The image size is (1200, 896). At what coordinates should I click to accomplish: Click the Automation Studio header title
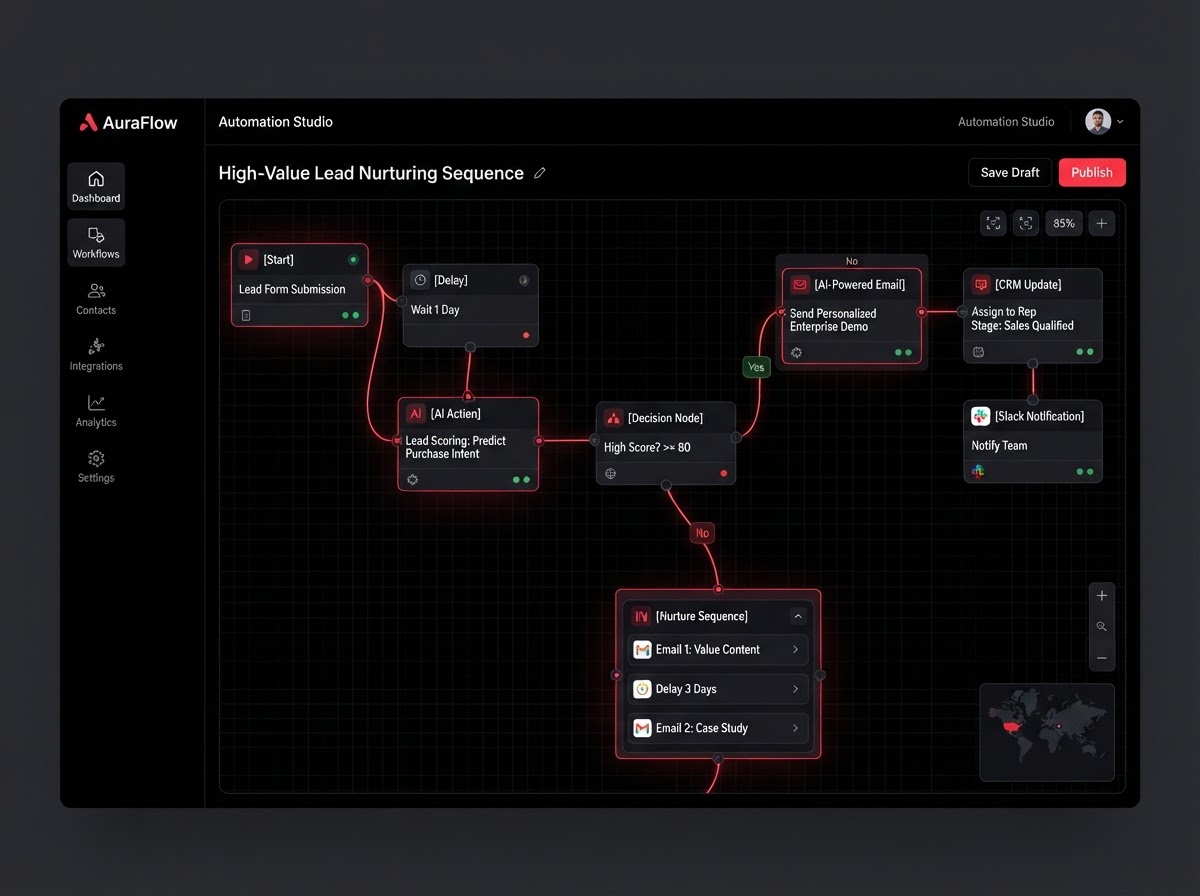[x=276, y=122]
